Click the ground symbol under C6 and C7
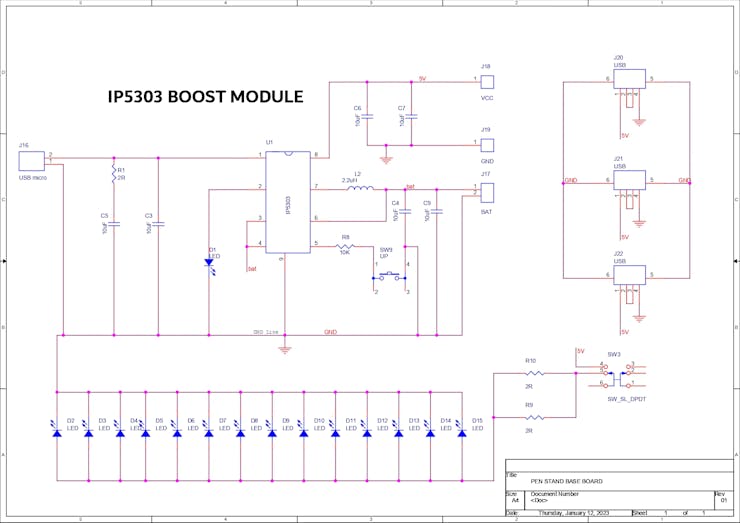740x523 pixels. coord(386,160)
